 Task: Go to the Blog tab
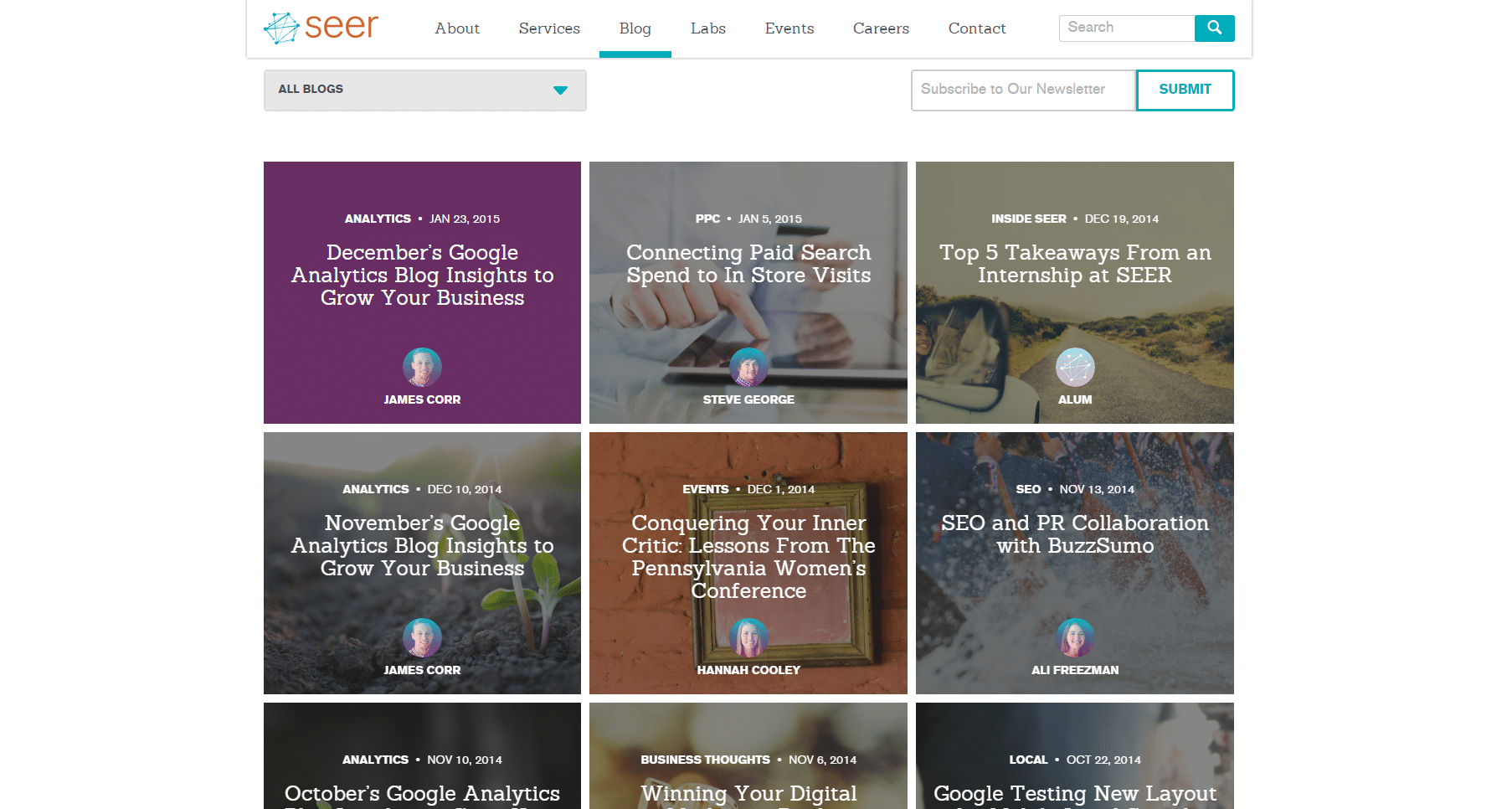point(635,28)
